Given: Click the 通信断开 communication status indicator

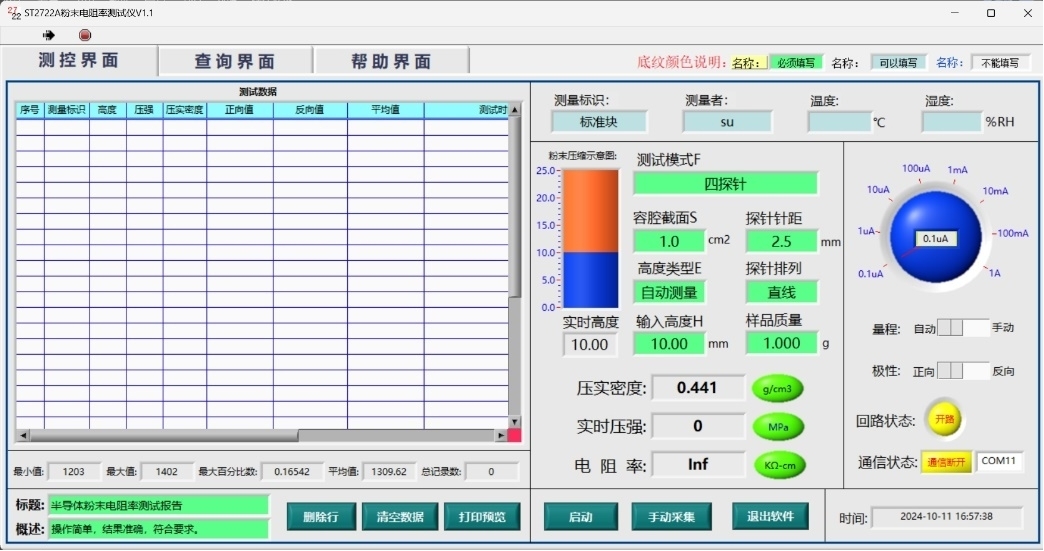Looking at the screenshot, I should [946, 462].
